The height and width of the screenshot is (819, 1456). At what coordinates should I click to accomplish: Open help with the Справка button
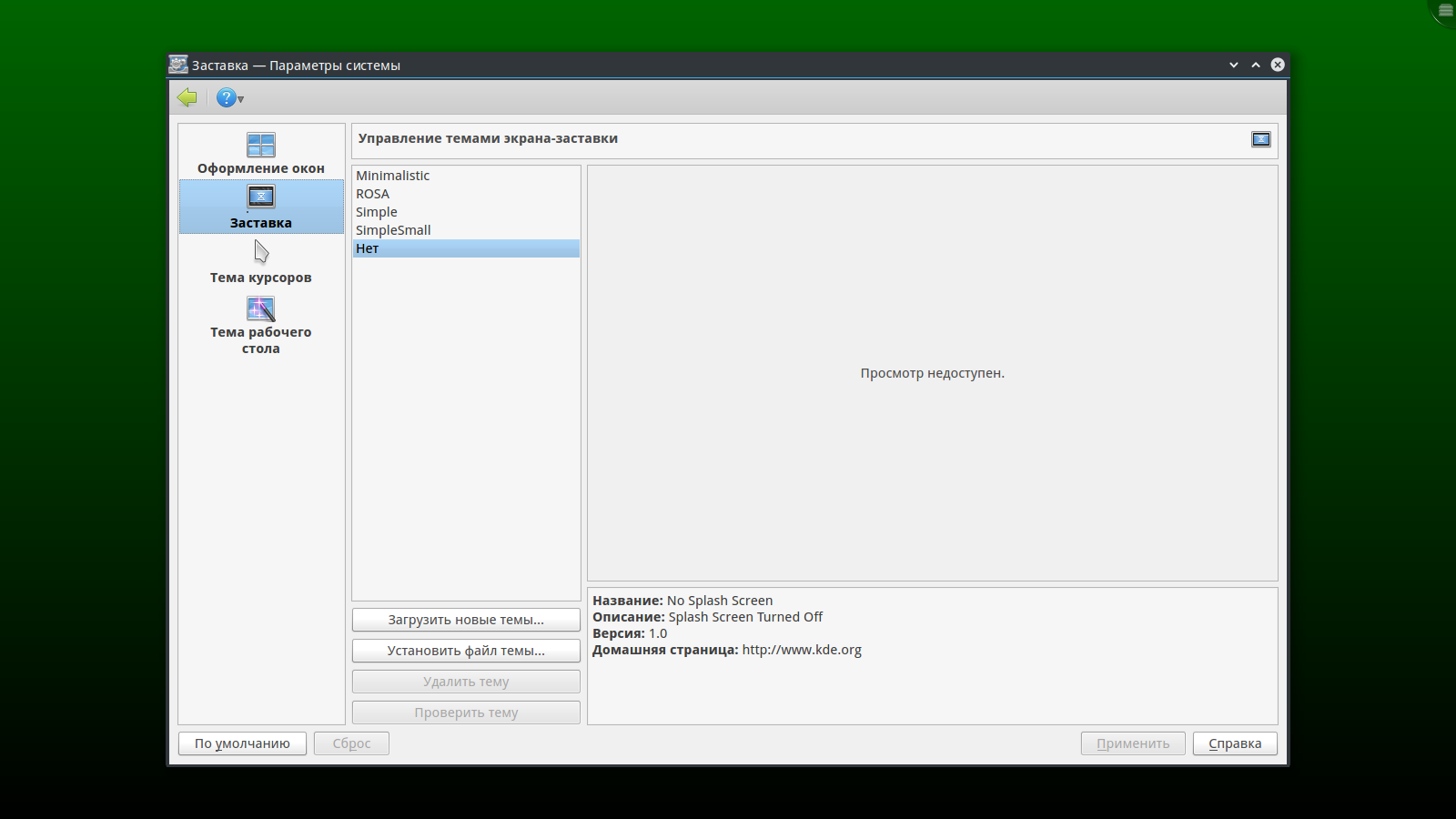pos(1235,743)
